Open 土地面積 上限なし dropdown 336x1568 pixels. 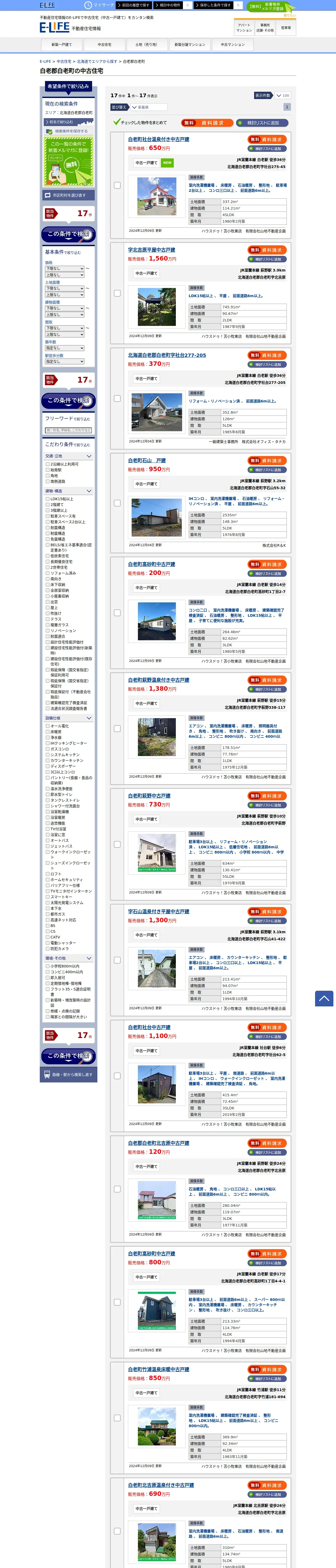(64, 295)
